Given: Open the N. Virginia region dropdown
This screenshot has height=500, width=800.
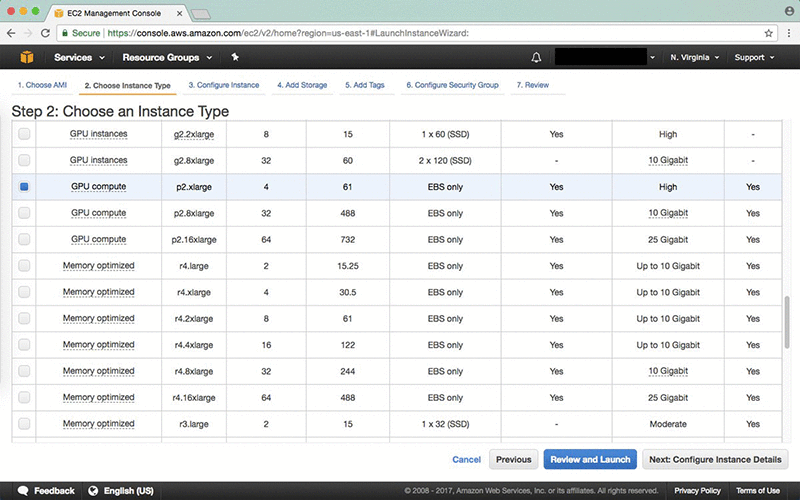Looking at the screenshot, I should pos(694,57).
